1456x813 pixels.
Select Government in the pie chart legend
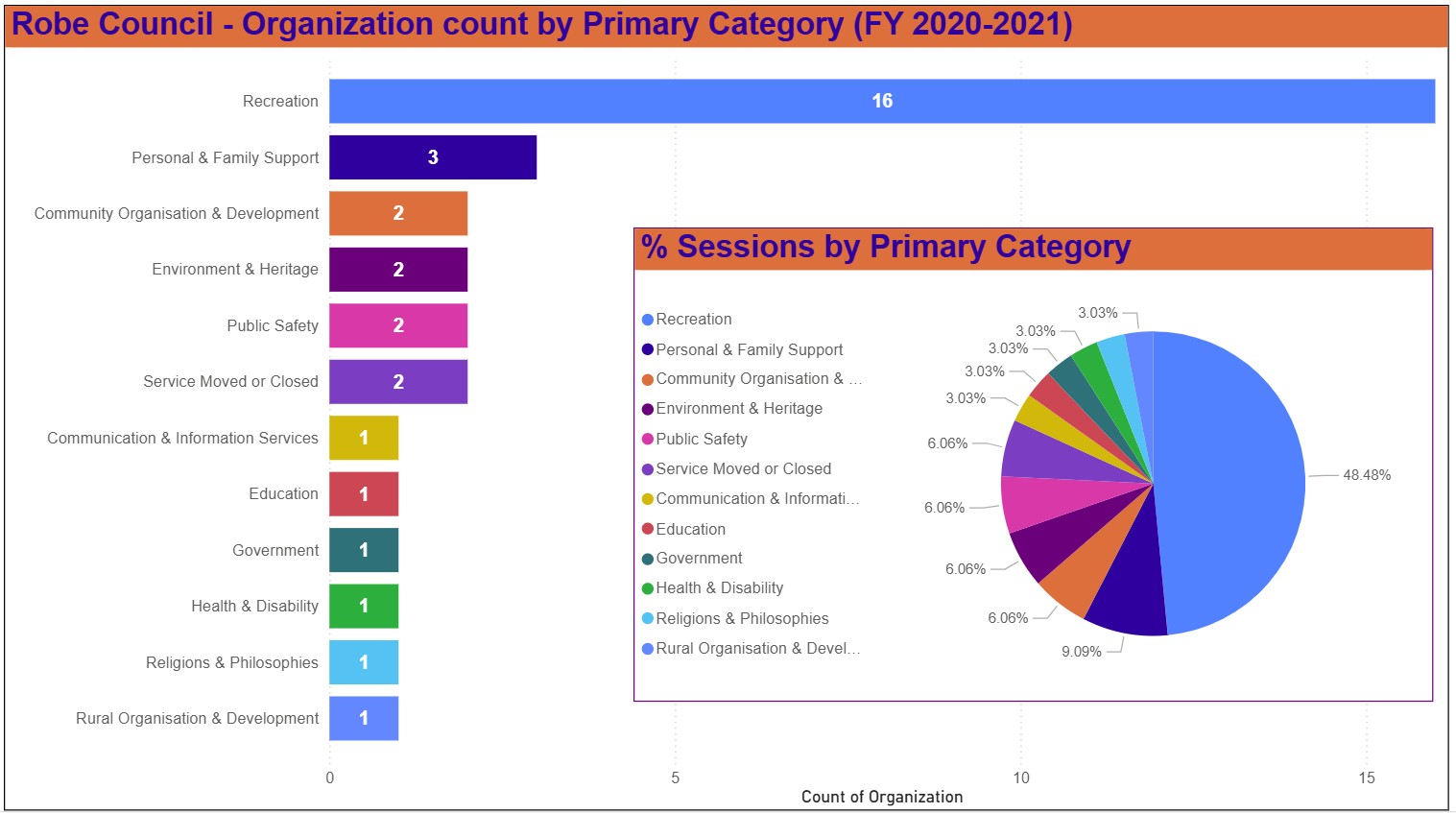pyautogui.click(x=699, y=558)
